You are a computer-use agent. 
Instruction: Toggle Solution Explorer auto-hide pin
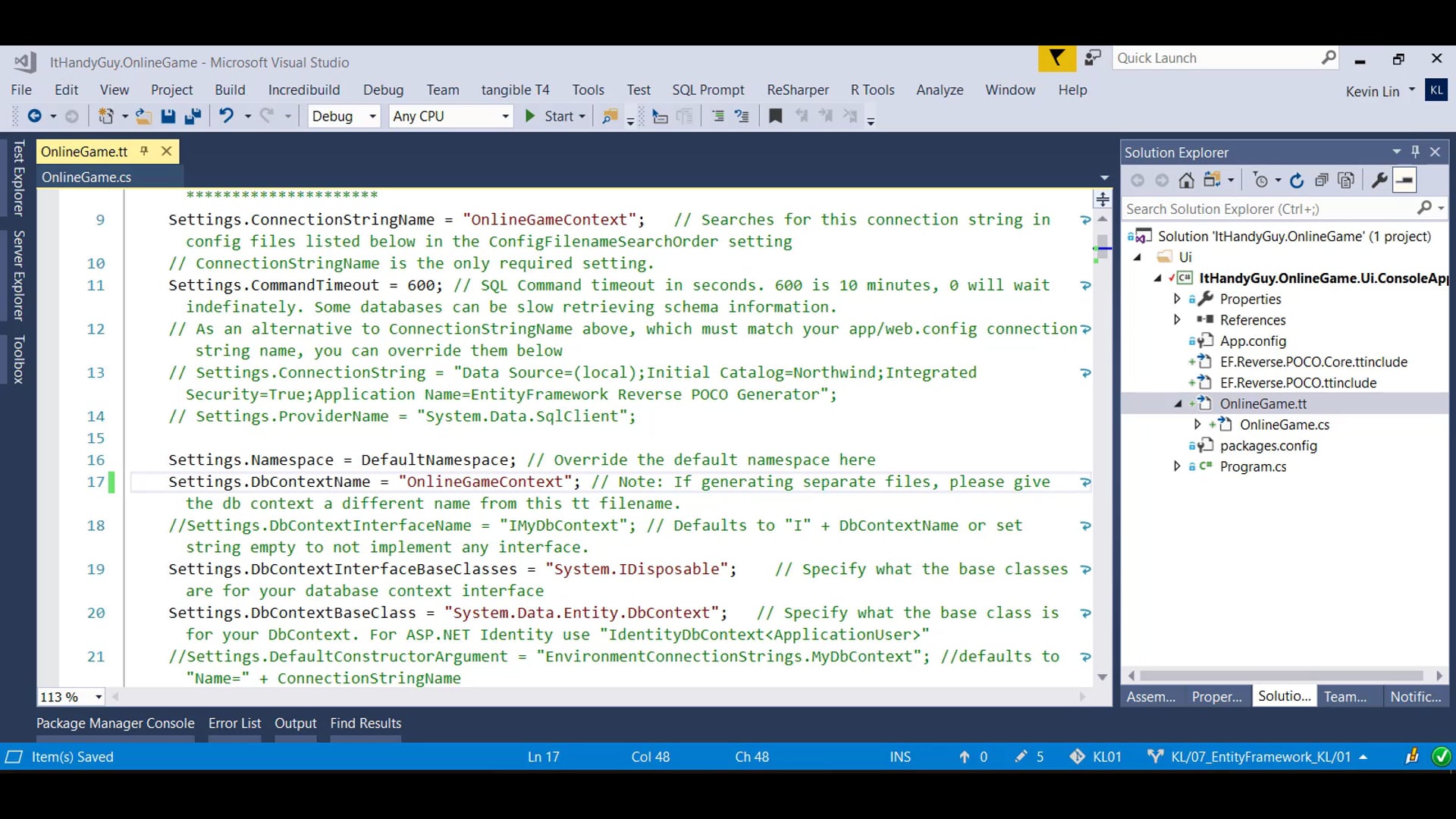pyautogui.click(x=1415, y=152)
